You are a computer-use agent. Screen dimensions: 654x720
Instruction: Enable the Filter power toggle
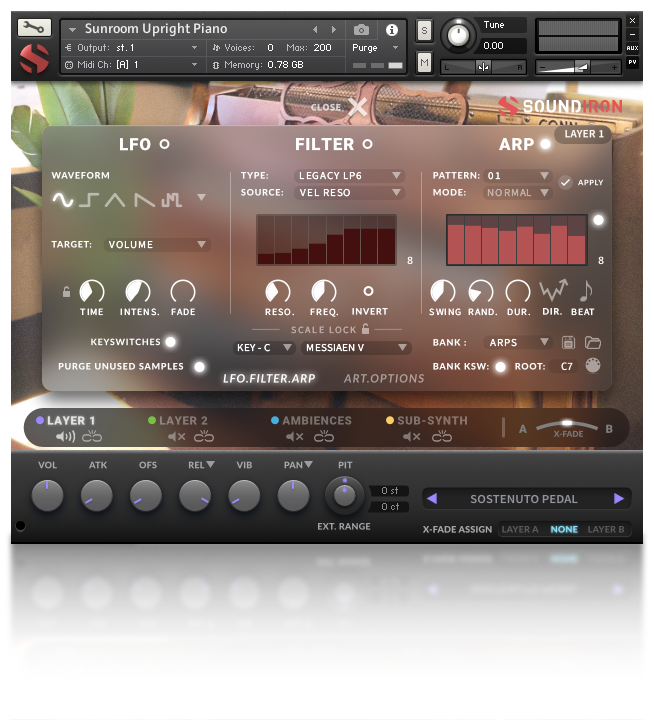pyautogui.click(x=367, y=144)
